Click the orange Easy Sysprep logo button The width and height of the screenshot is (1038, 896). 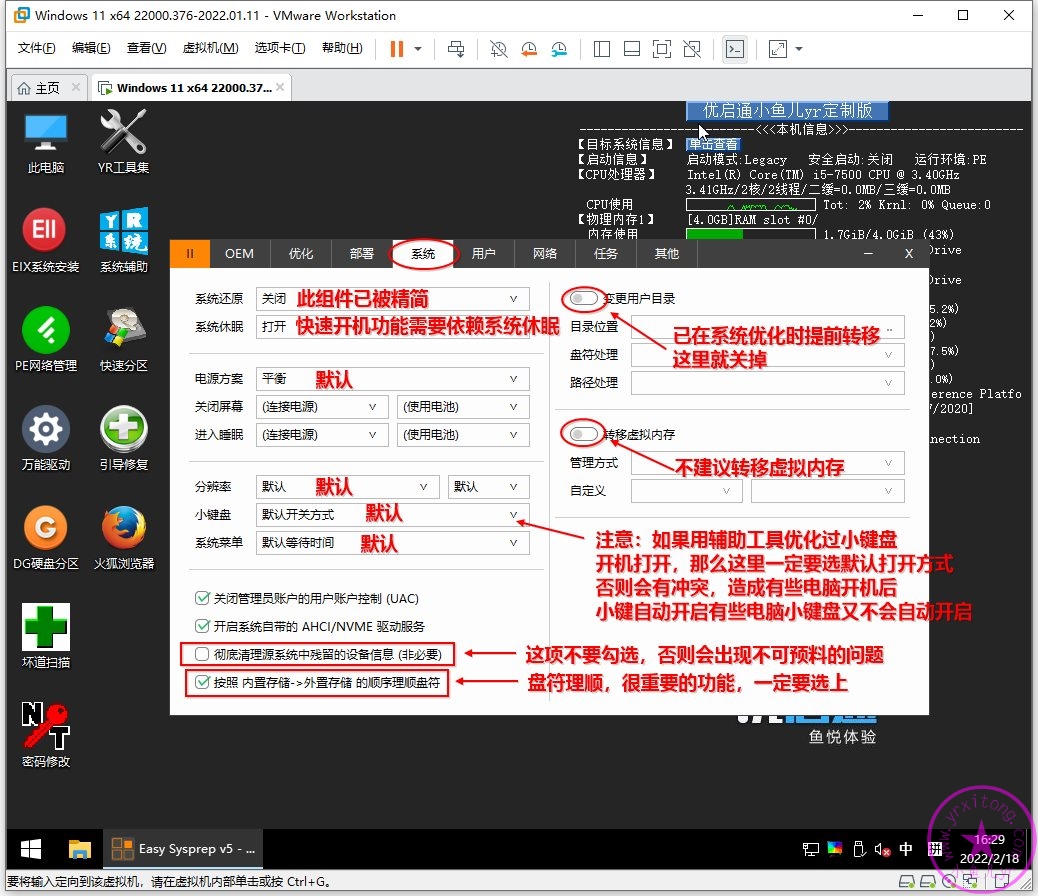(x=190, y=254)
